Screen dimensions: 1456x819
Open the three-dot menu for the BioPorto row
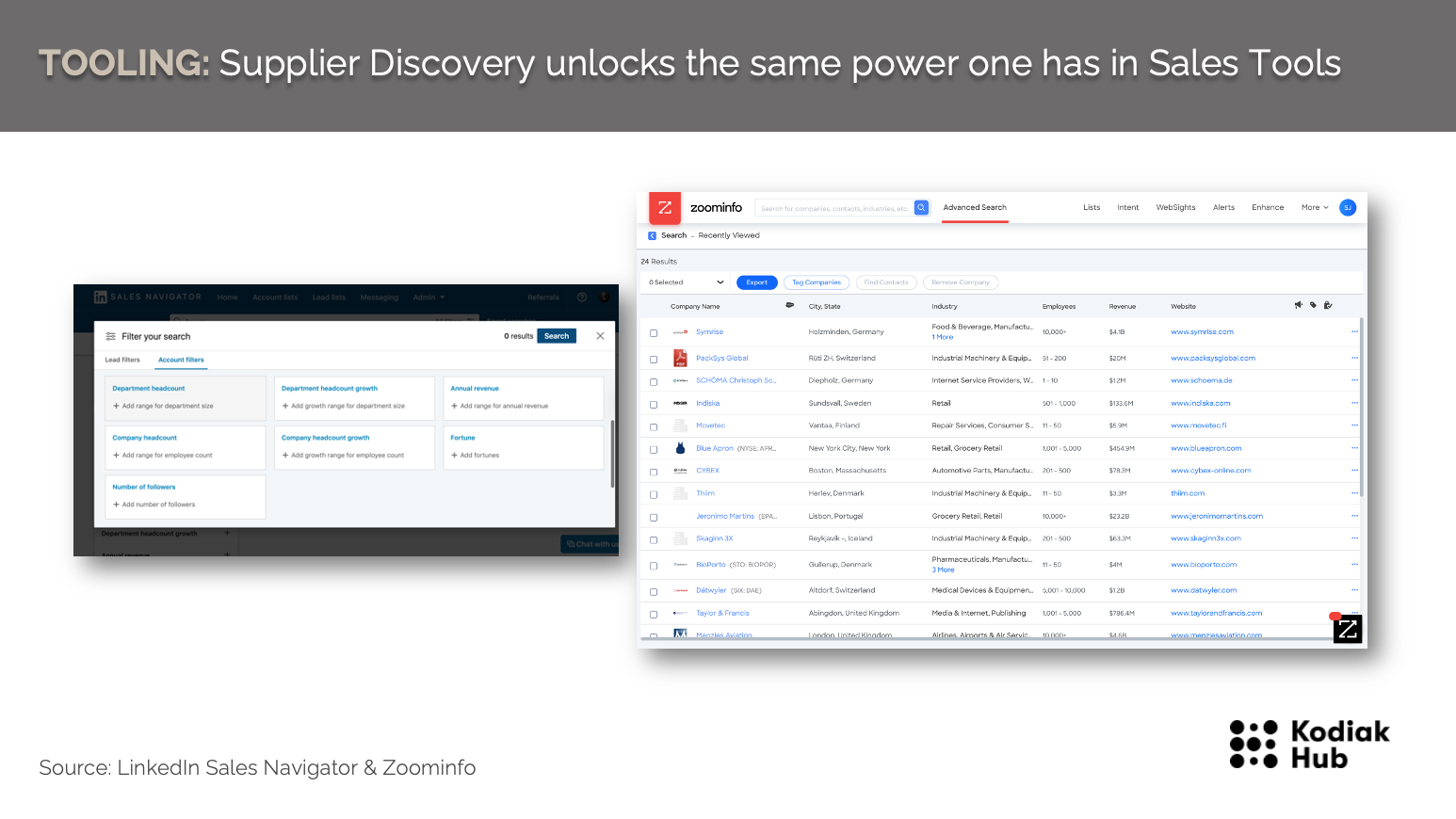(x=1354, y=564)
